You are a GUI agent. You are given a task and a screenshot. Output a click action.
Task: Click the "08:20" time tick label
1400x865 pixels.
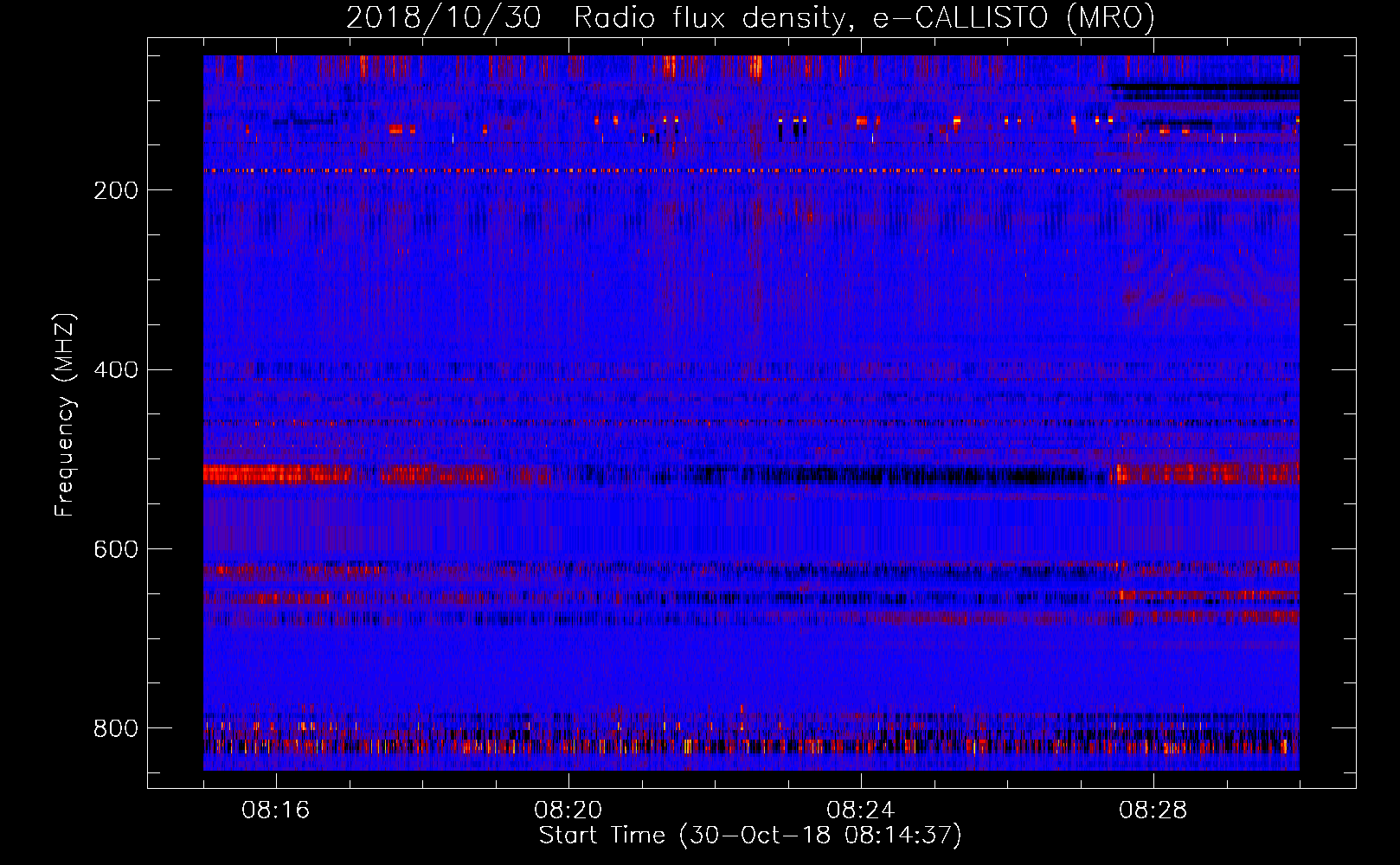click(568, 811)
